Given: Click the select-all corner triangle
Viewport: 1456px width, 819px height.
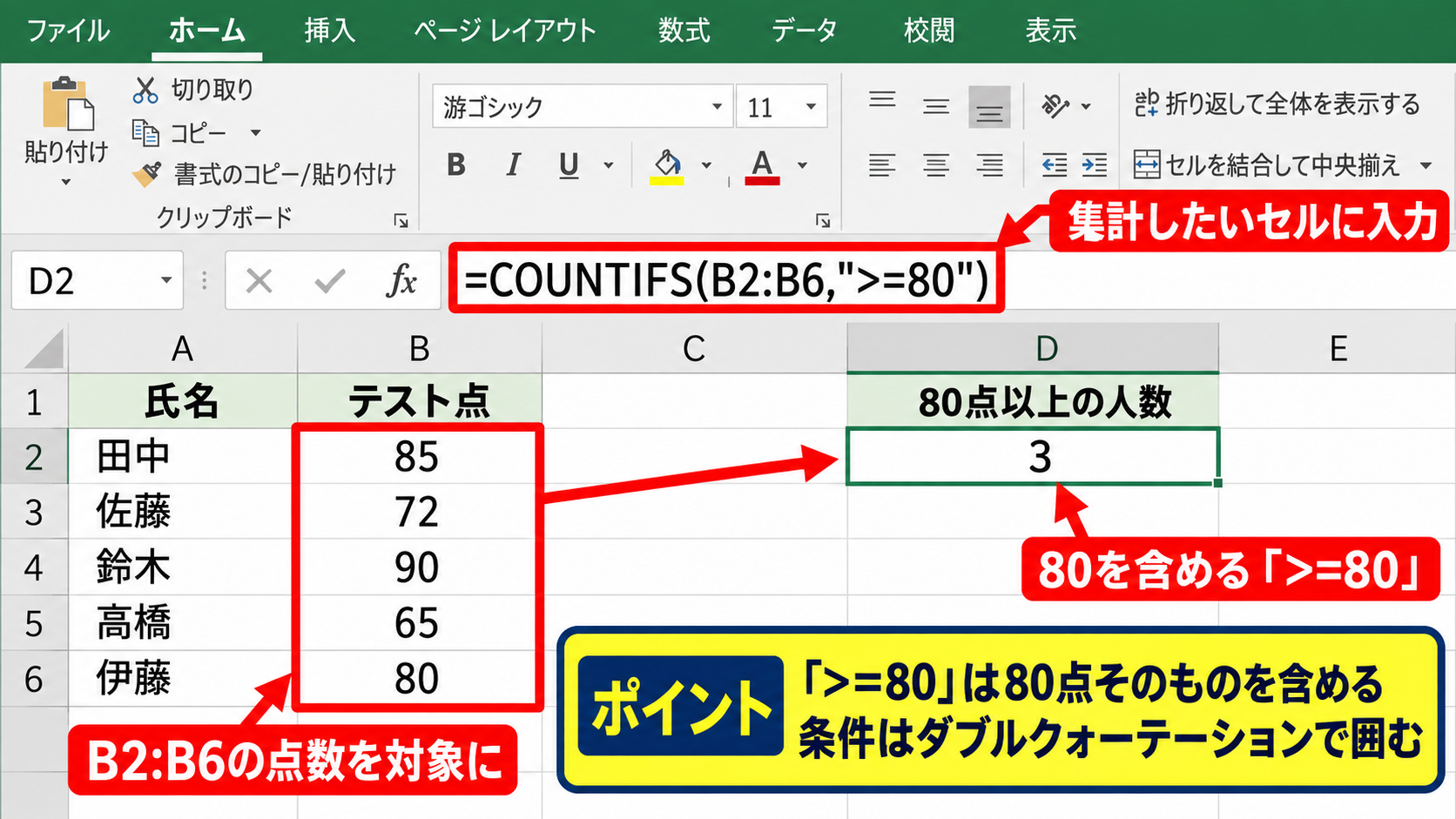Looking at the screenshot, I should coord(43,349).
